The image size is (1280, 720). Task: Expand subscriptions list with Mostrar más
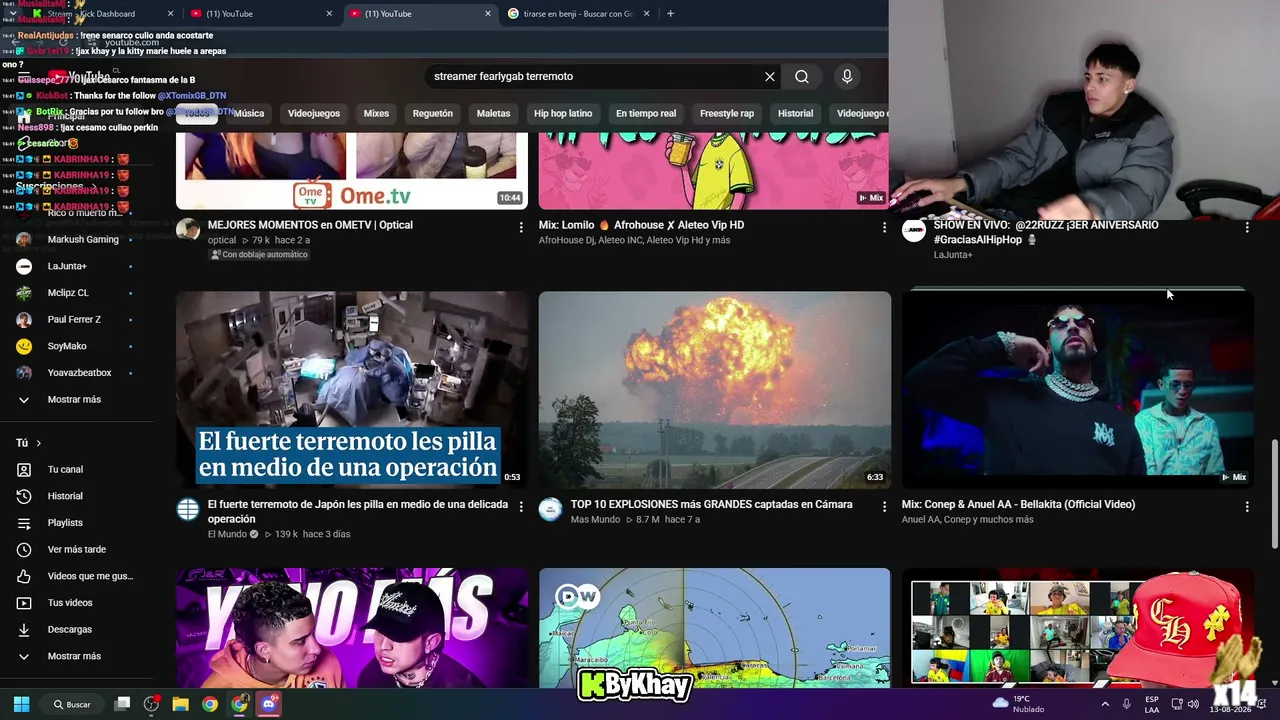[x=76, y=400]
